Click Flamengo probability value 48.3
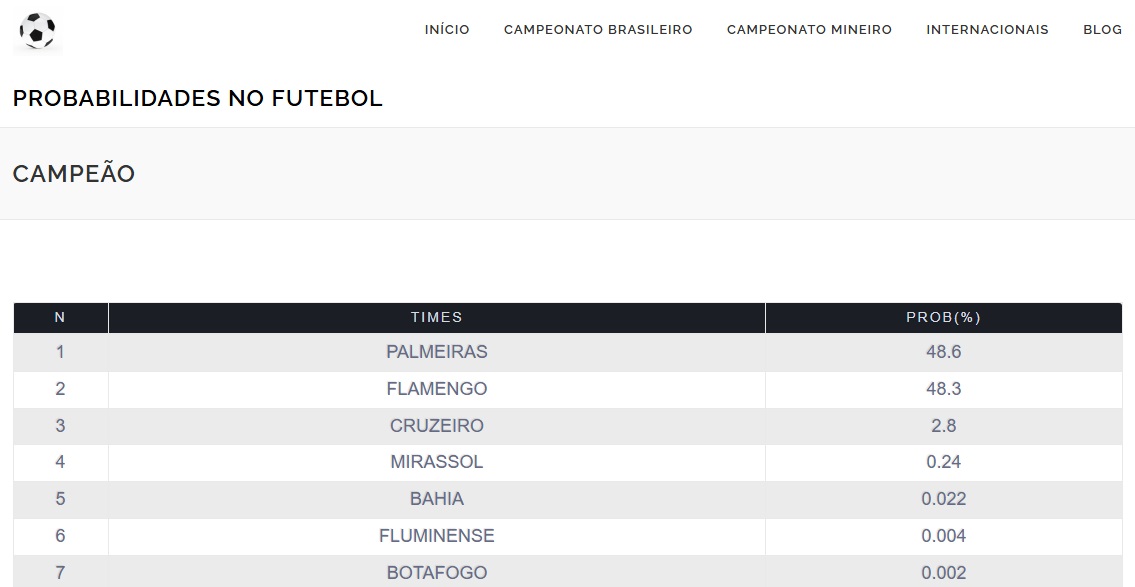This screenshot has height=587, width=1135. click(x=943, y=389)
